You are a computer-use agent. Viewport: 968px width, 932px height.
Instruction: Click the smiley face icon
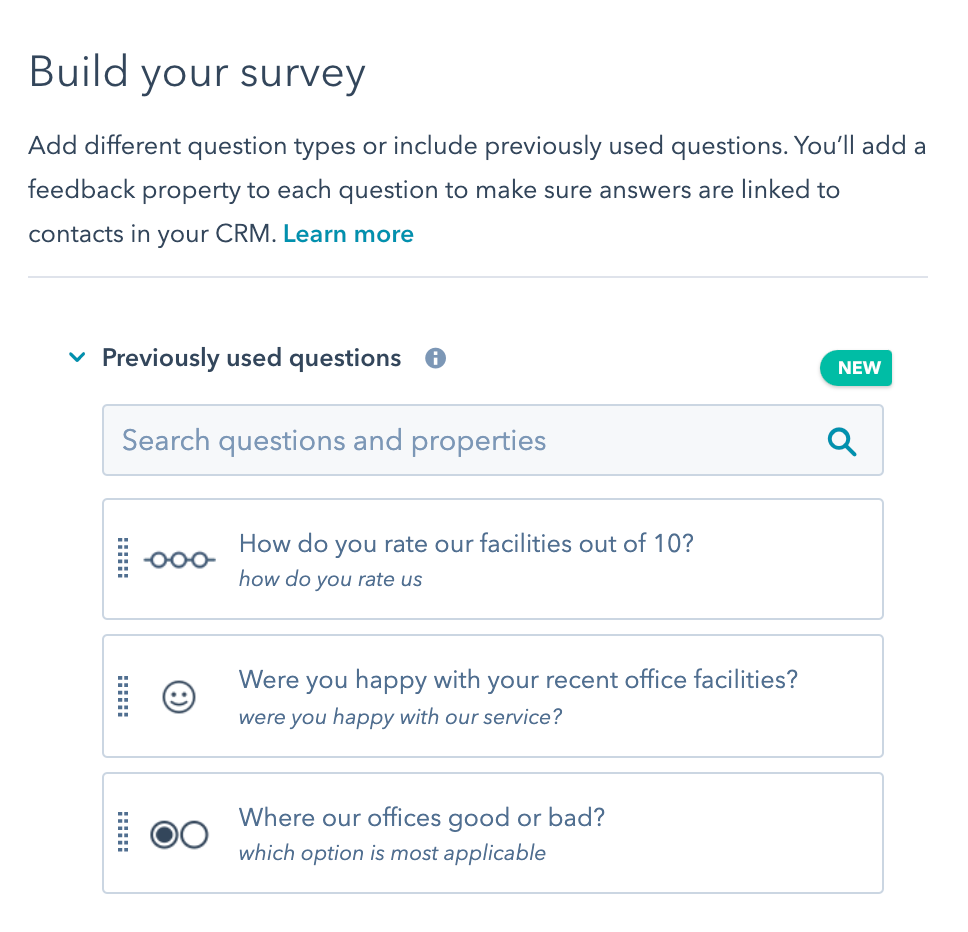179,697
